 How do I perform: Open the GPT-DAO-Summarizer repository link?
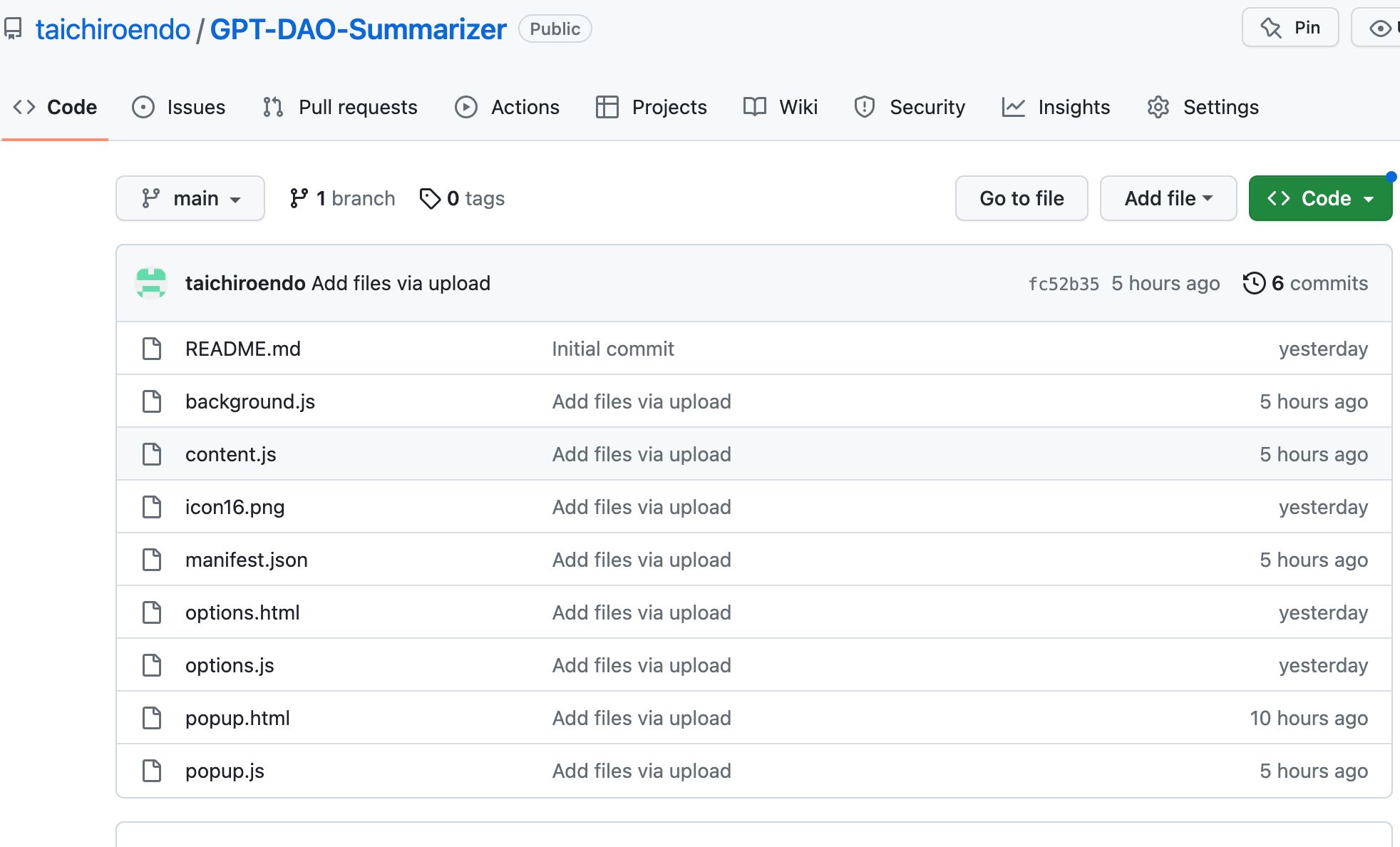(358, 29)
